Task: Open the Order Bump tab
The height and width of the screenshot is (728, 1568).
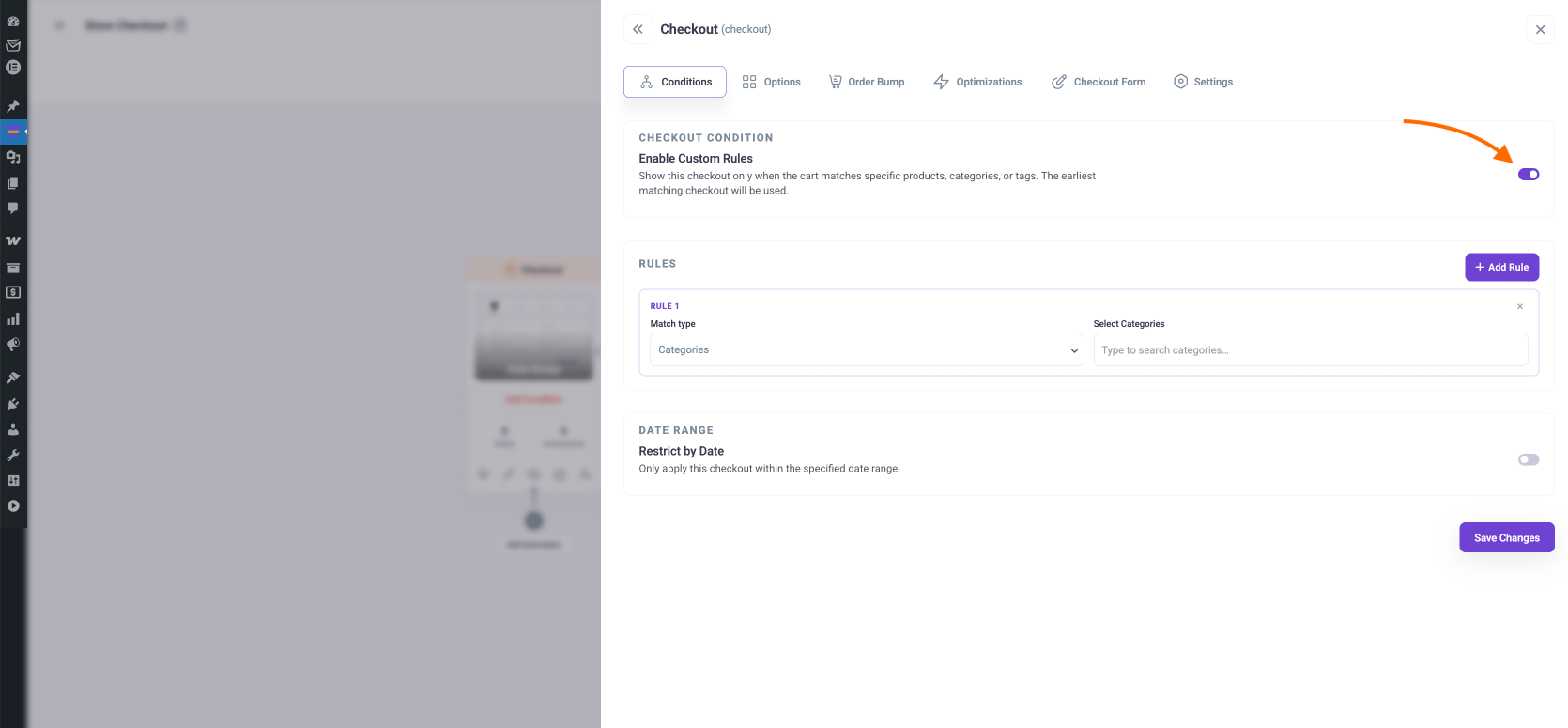Action: coord(867,82)
